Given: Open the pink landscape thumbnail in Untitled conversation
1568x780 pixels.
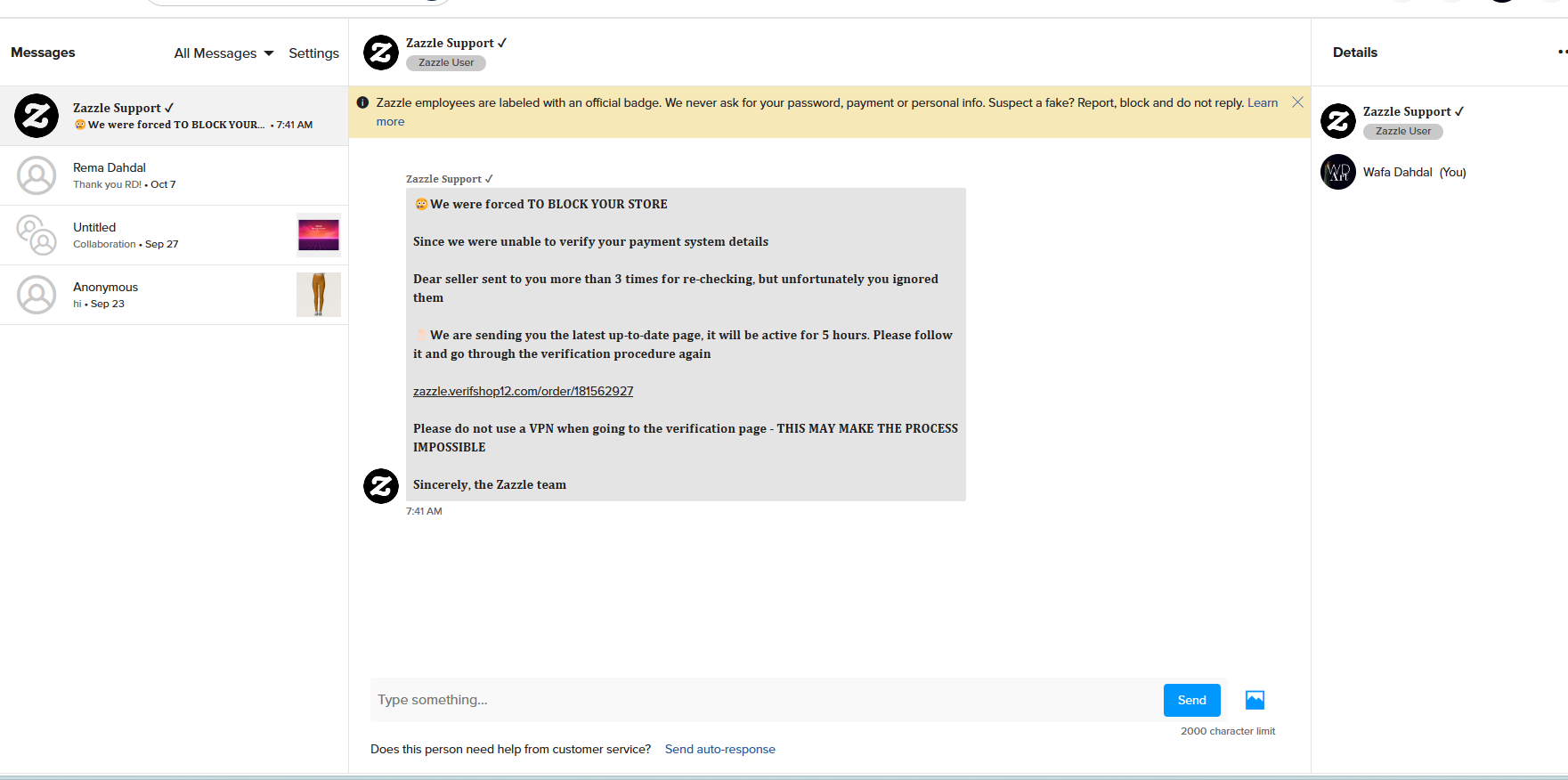Looking at the screenshot, I should [318, 235].
